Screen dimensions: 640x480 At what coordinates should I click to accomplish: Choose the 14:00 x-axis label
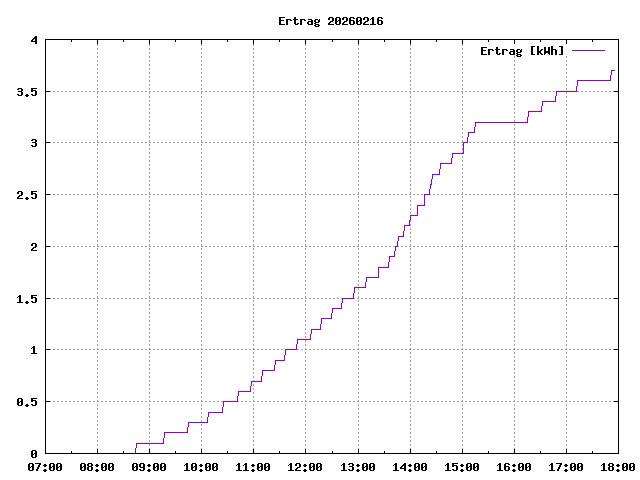tap(409, 467)
